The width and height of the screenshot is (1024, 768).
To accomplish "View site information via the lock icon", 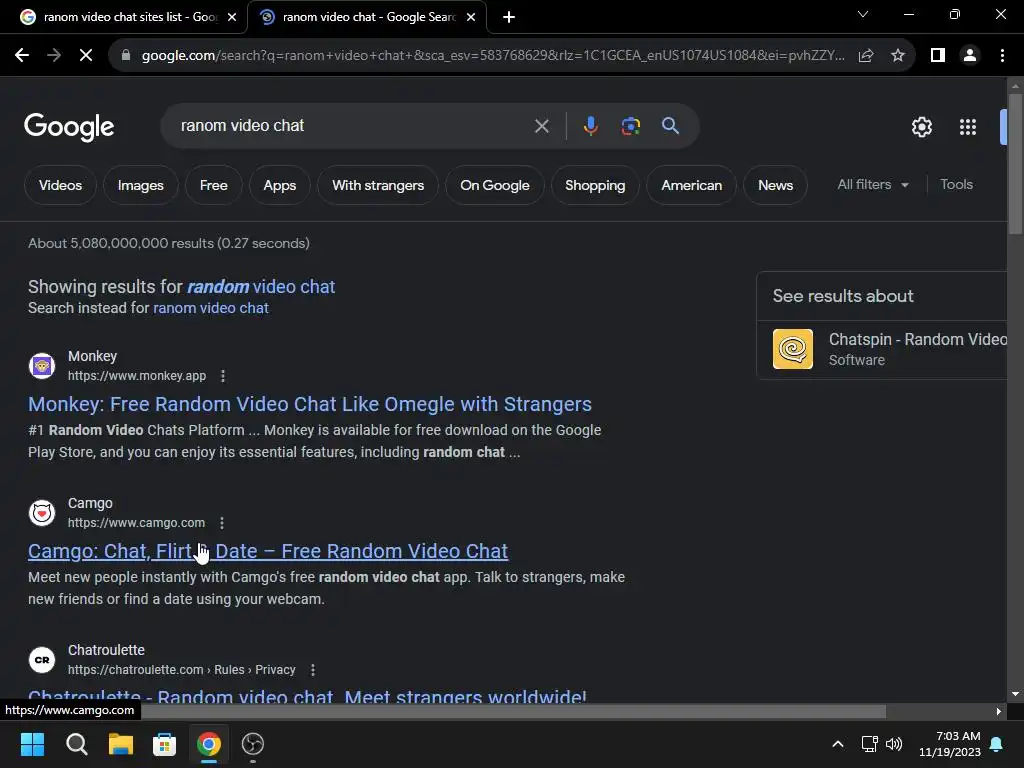I will click(x=125, y=56).
